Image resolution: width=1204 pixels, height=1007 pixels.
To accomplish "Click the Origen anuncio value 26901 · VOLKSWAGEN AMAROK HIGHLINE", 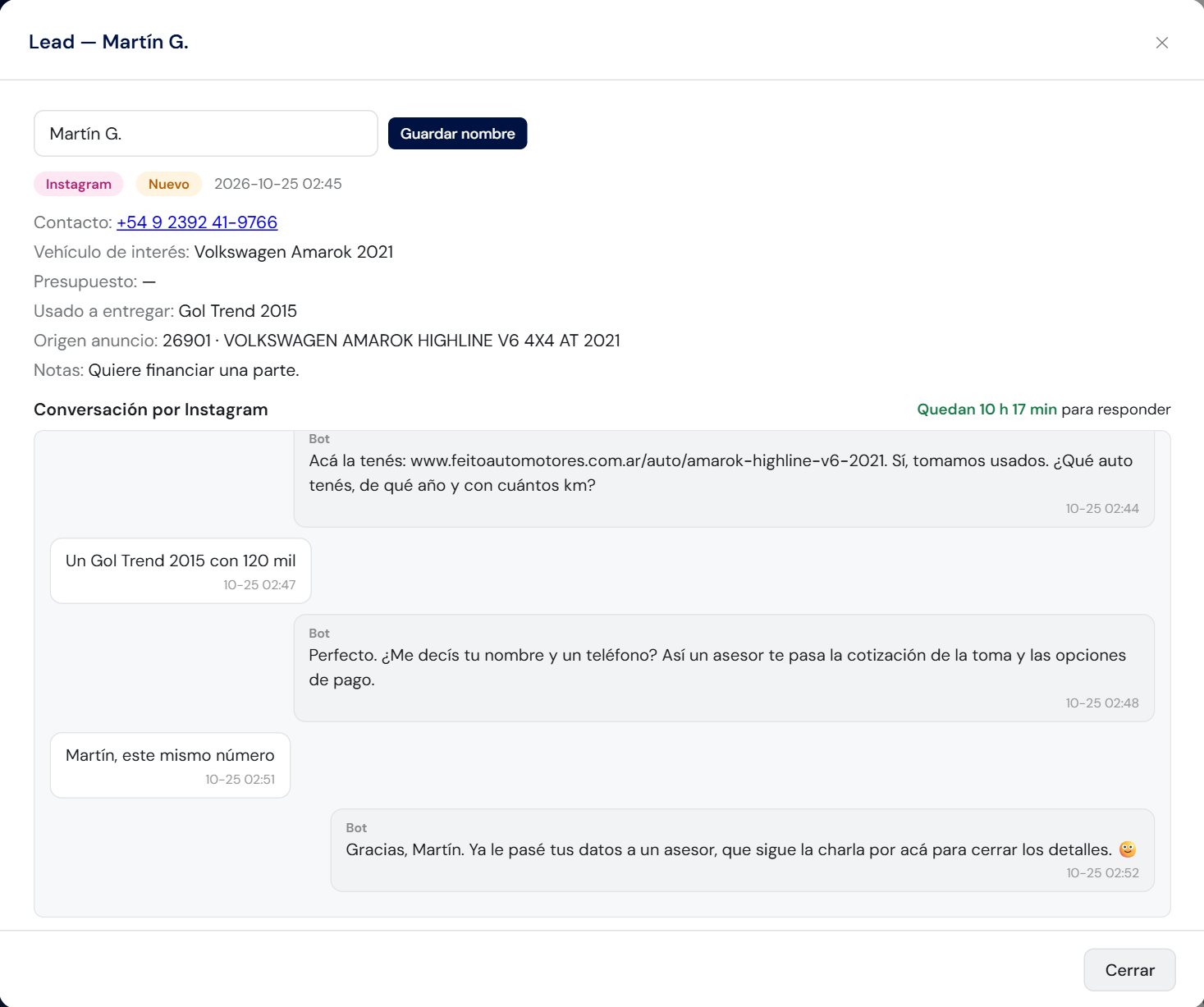I will 391,341.
